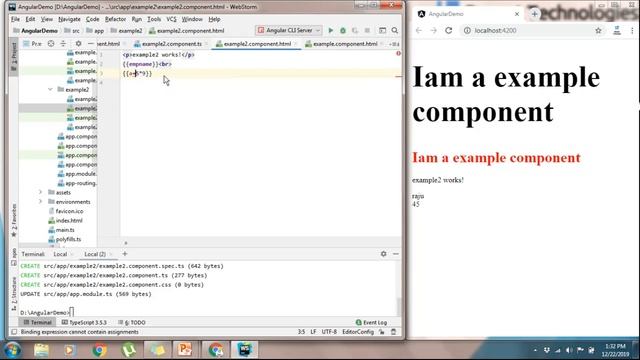Expand the environments folder
Viewport: 640px width, 360px height.
(40, 202)
